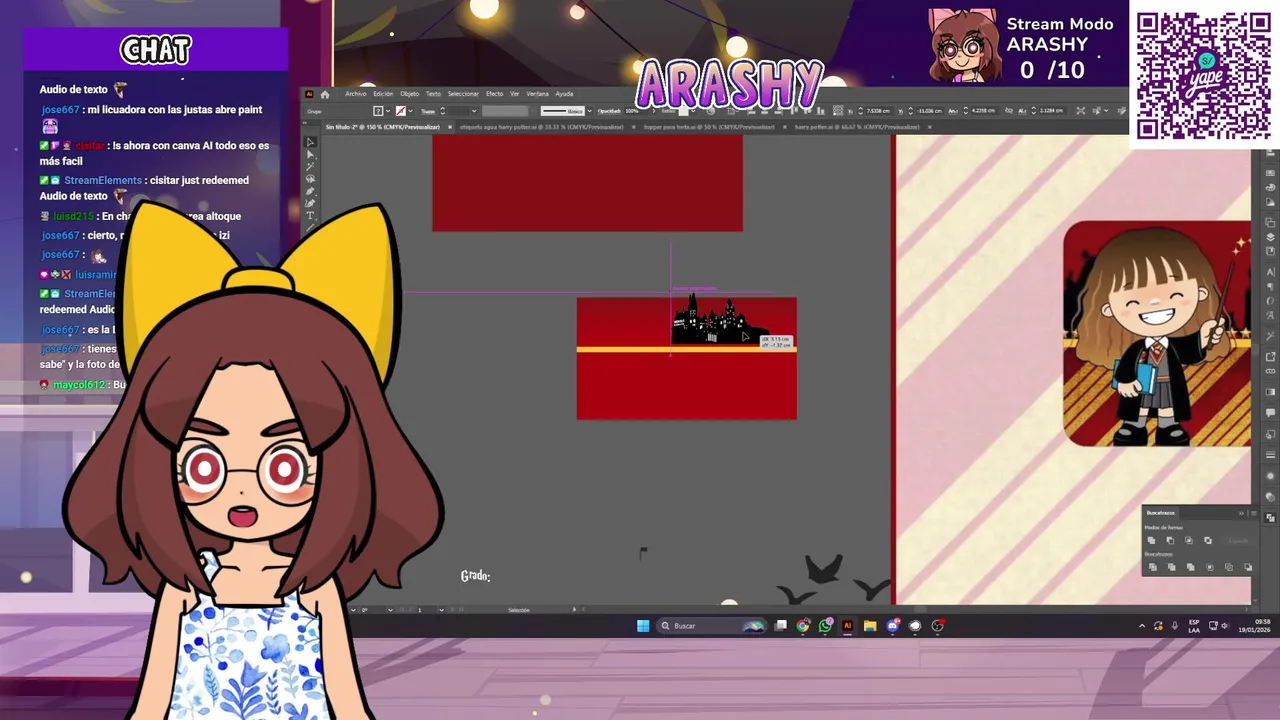This screenshot has height=720, width=1280.
Task: Open the Archivo menu
Action: pyautogui.click(x=356, y=94)
